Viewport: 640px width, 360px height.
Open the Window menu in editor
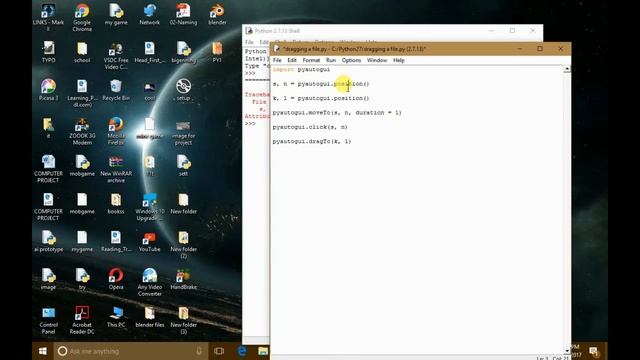[376, 60]
